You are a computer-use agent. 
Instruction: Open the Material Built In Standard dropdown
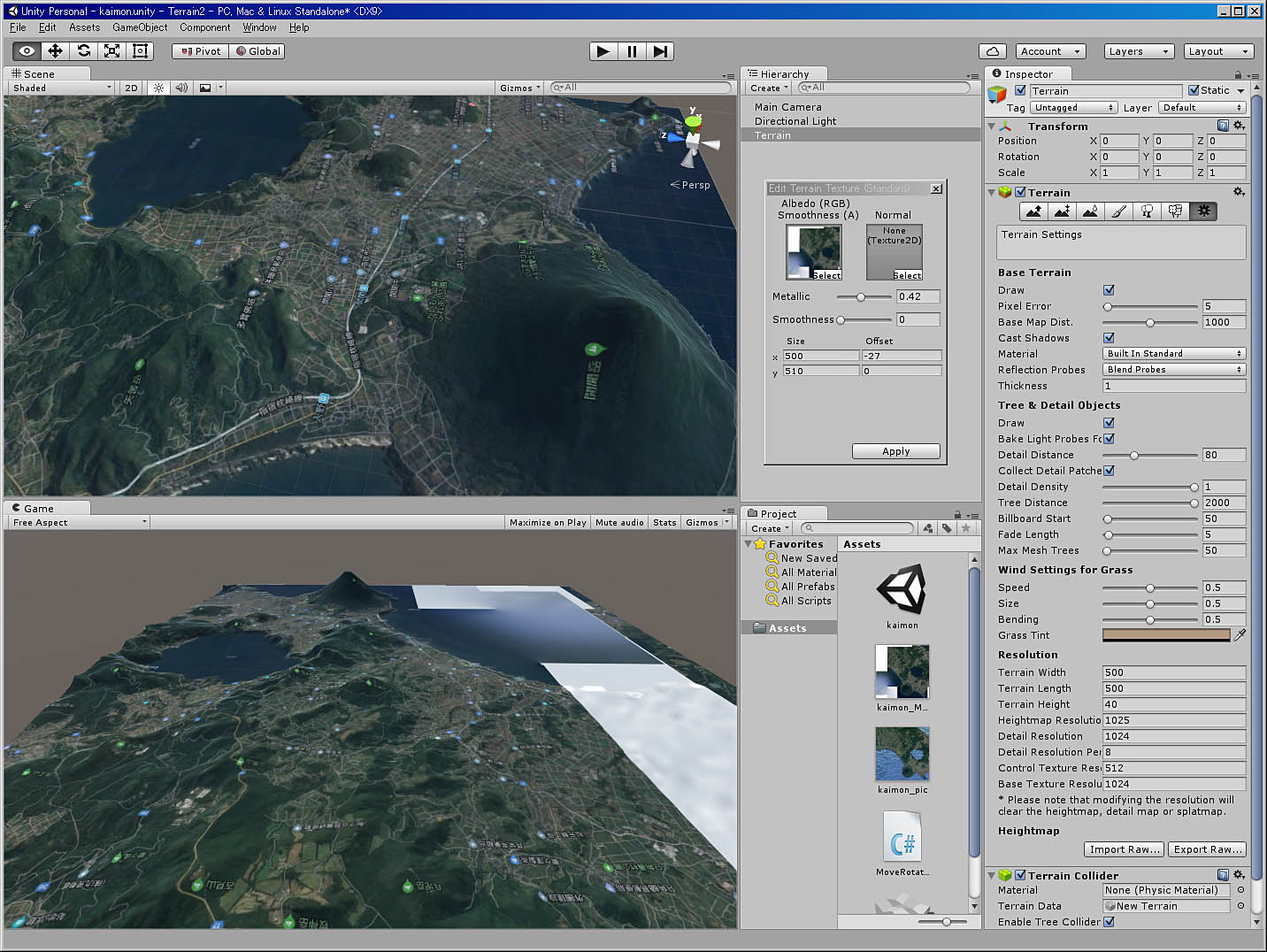click(1174, 354)
